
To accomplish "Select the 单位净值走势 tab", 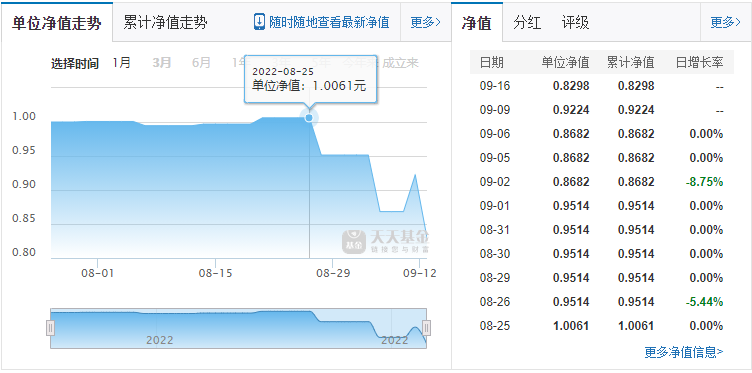I will coord(57,23).
